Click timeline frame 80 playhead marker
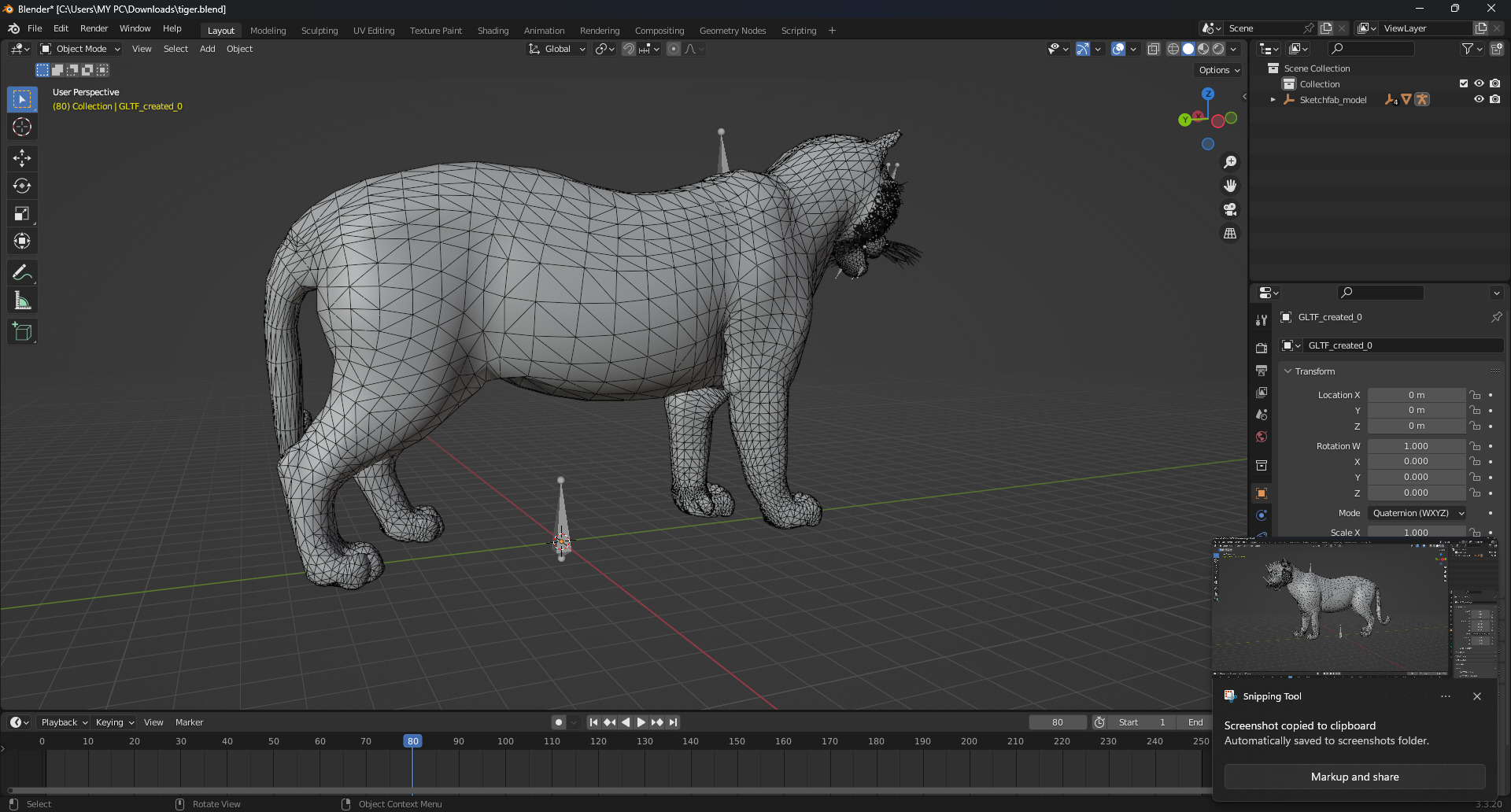The image size is (1511, 812). pyautogui.click(x=412, y=741)
